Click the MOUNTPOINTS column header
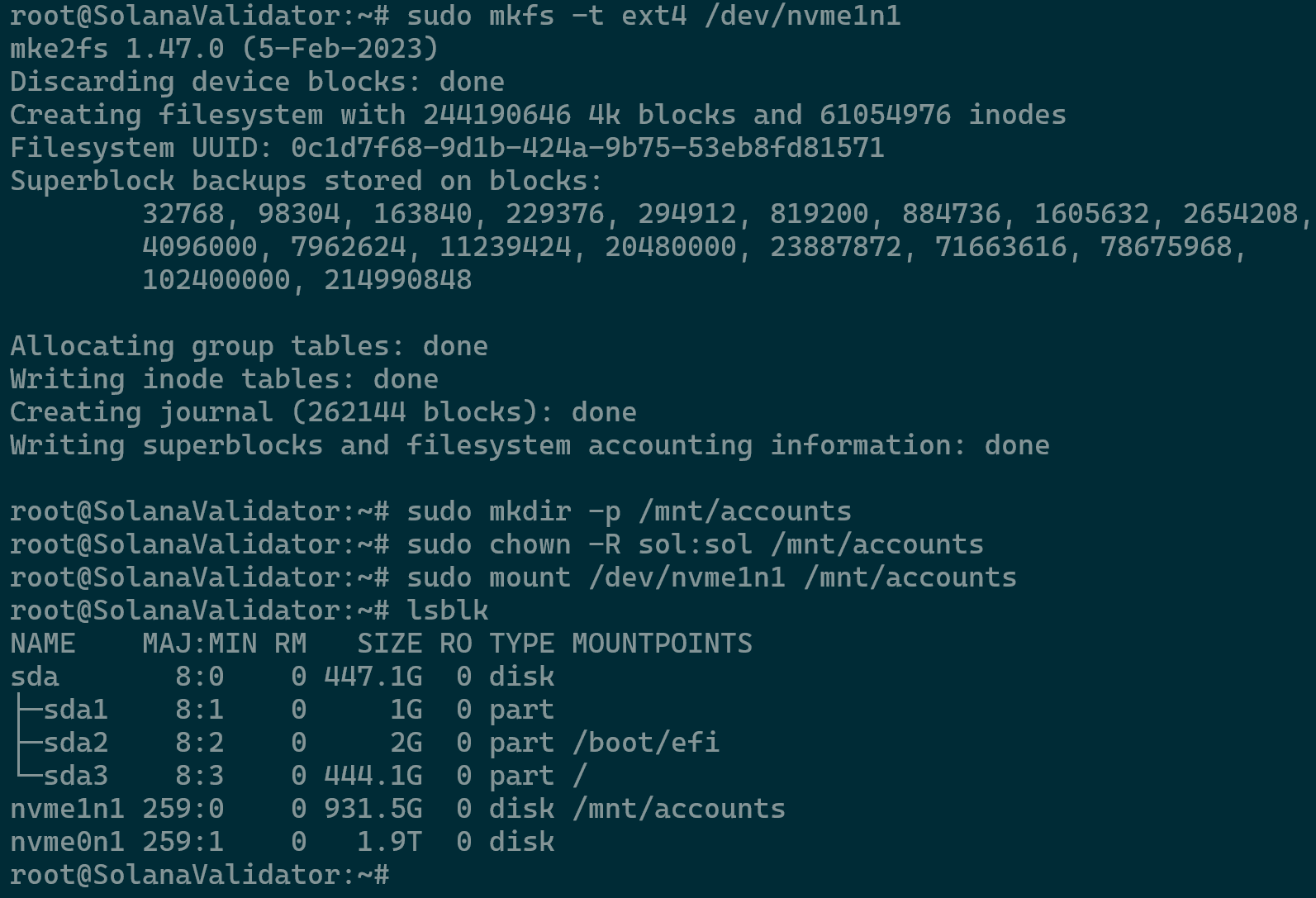The height and width of the screenshot is (898, 1316). click(662, 644)
